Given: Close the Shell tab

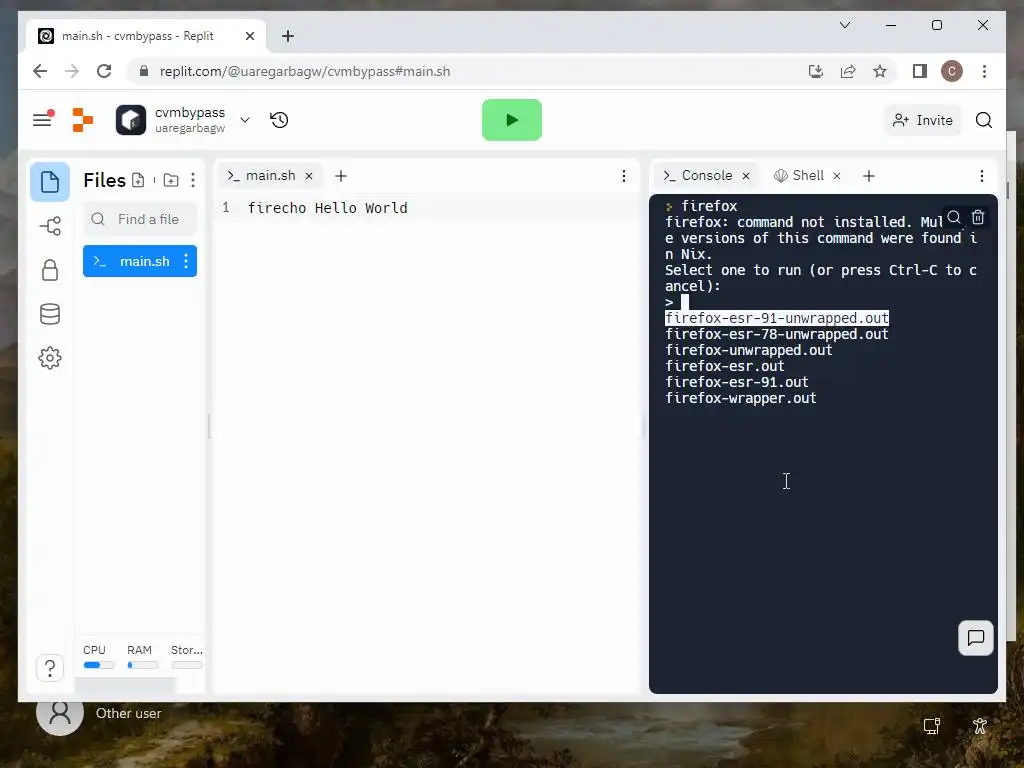Looking at the screenshot, I should (x=837, y=176).
